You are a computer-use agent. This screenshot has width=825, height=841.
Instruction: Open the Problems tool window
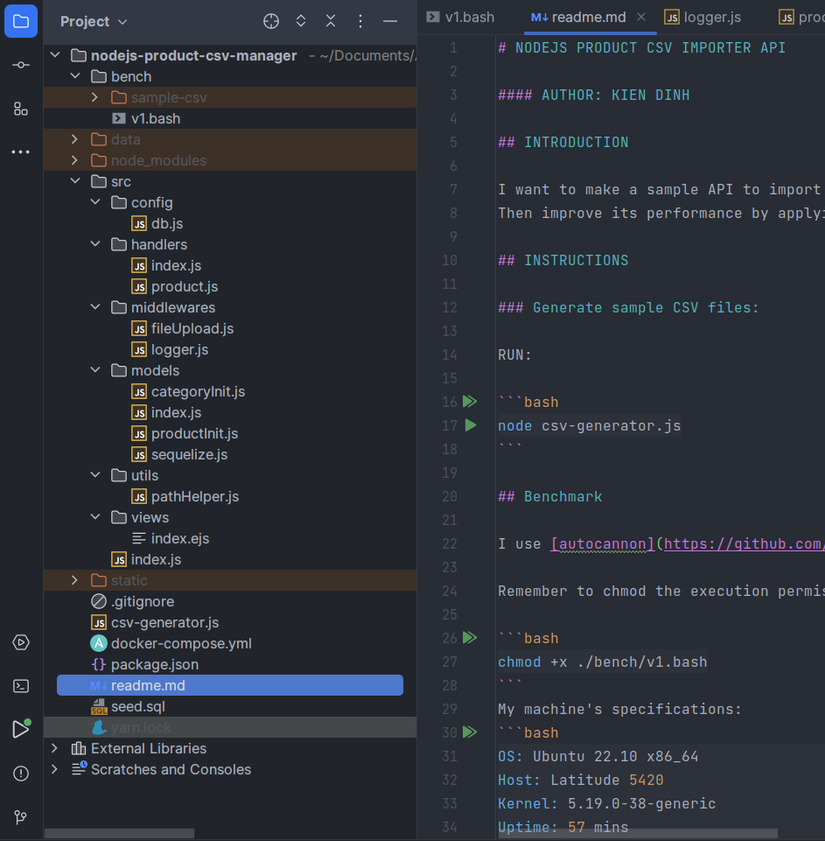(x=20, y=771)
